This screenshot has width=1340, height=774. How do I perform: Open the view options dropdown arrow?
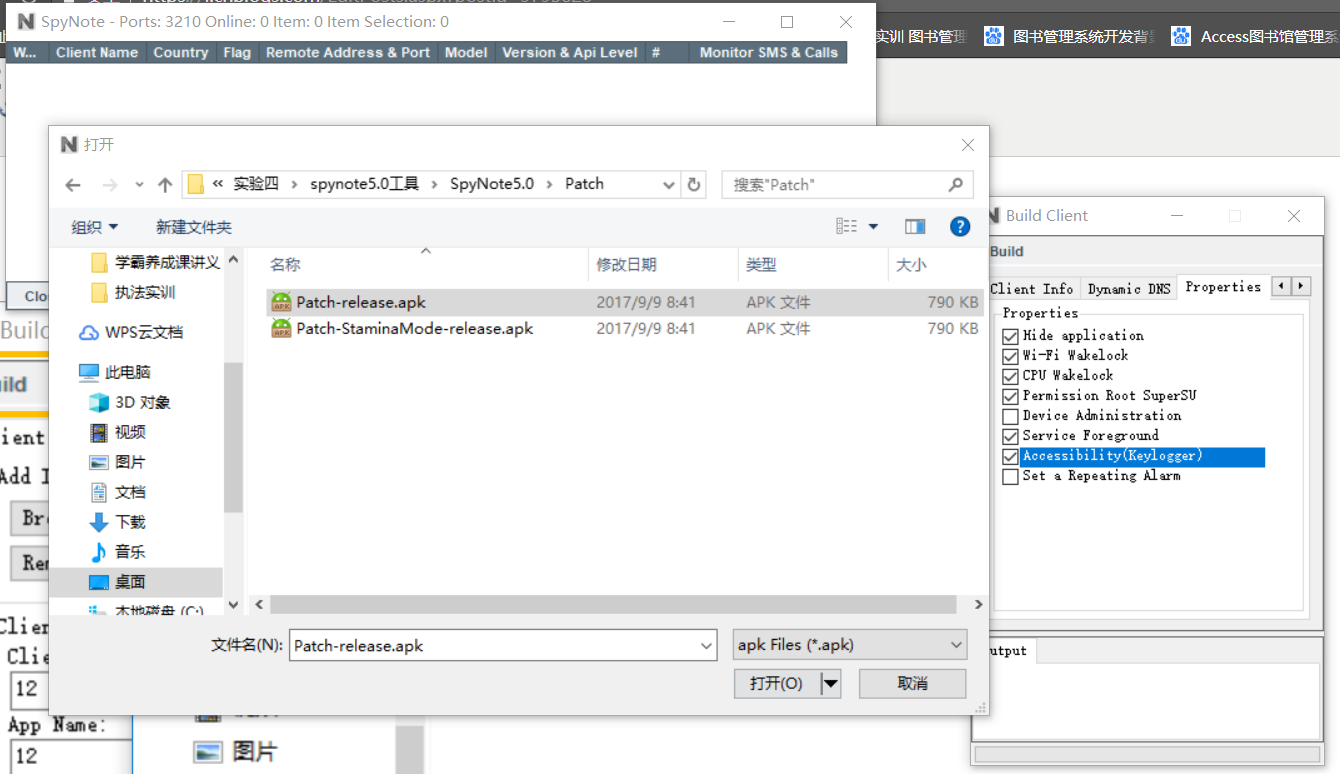(873, 227)
